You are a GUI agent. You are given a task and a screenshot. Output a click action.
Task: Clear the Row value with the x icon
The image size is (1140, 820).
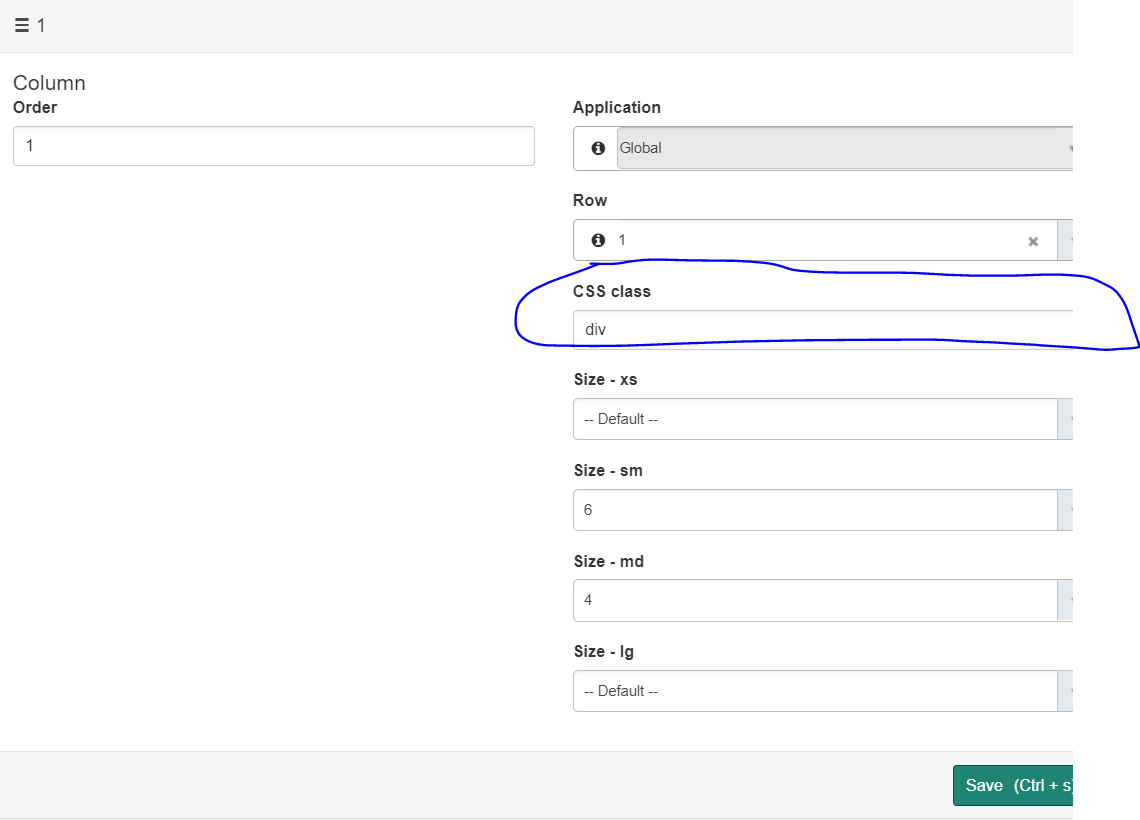point(1032,241)
